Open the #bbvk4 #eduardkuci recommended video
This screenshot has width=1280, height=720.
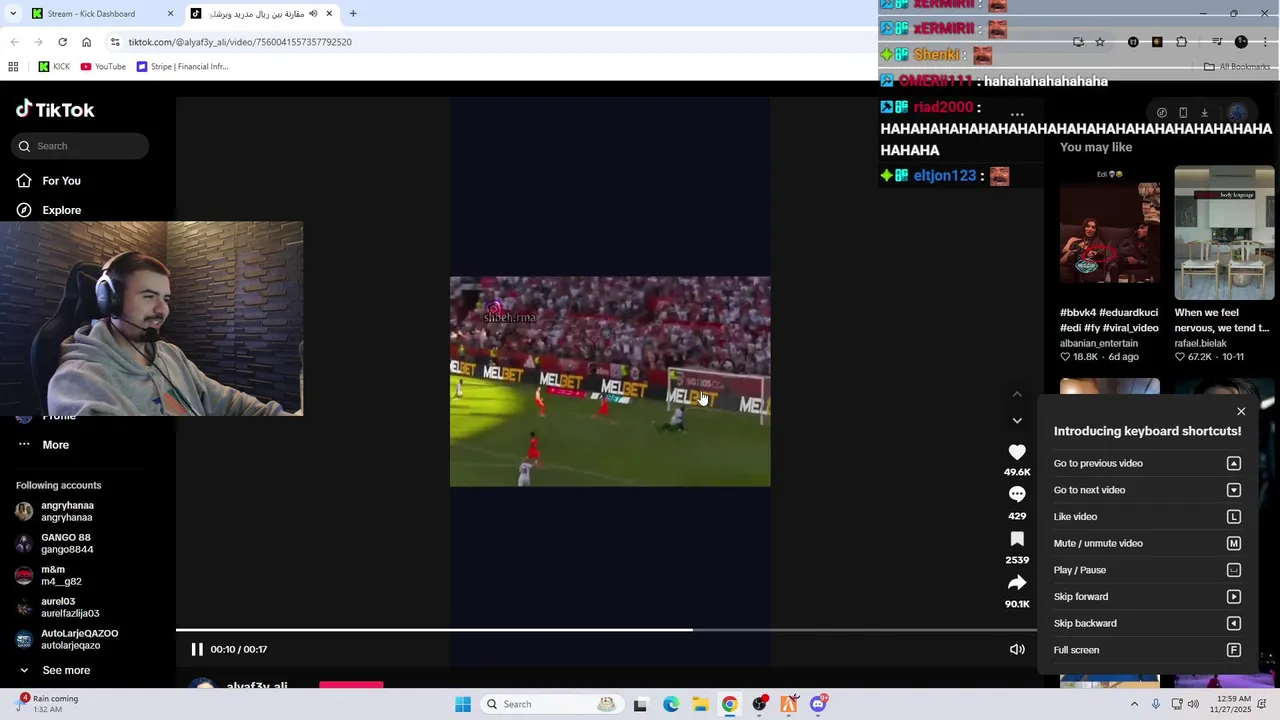[x=1109, y=233]
